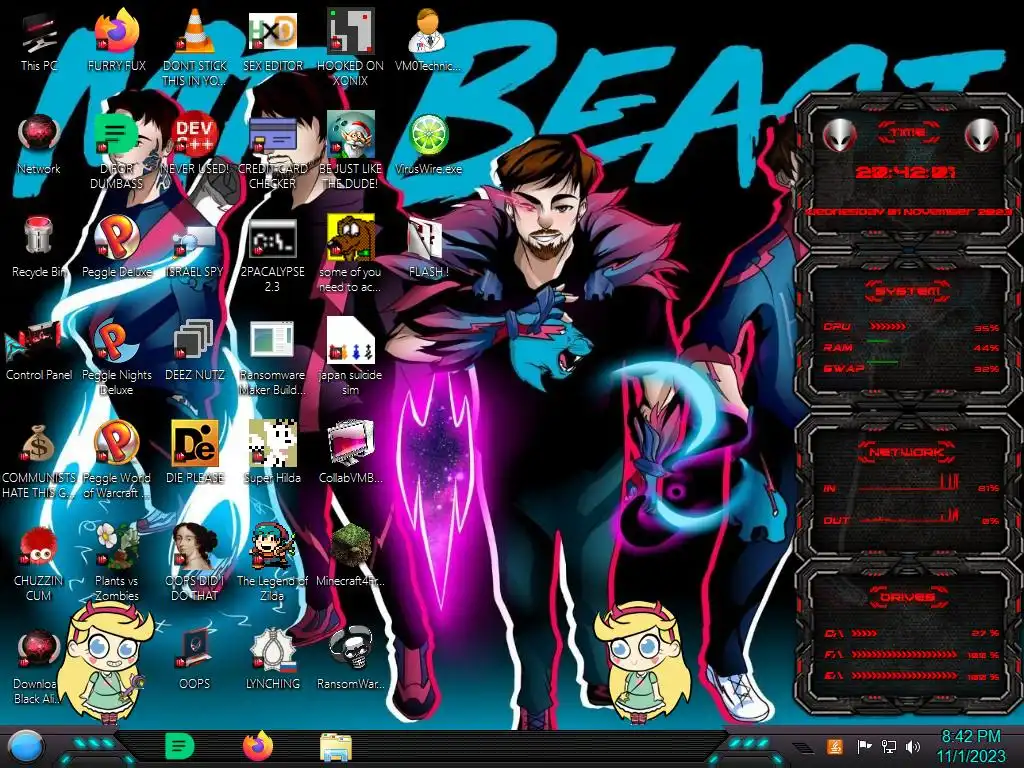Viewport: 1024px width, 768px height.
Task: Select the CREDIT CARD CHECKER icon
Action: pos(272,152)
